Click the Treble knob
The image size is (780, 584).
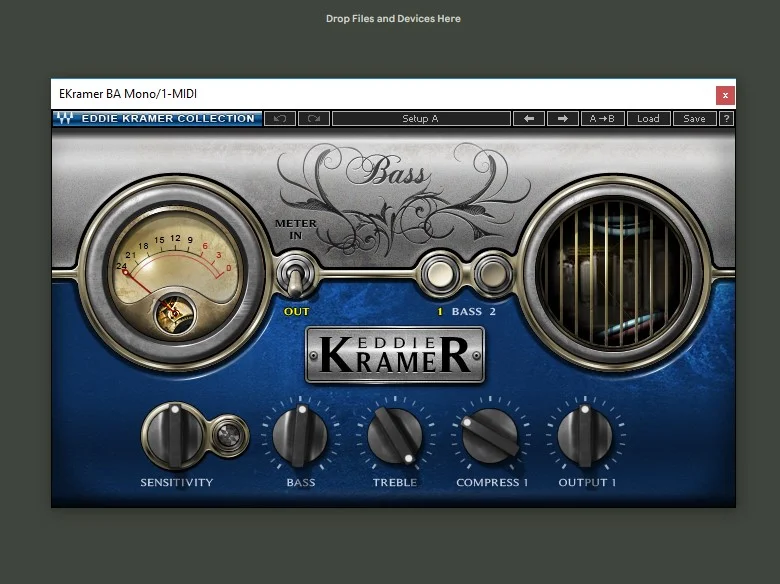coord(395,436)
